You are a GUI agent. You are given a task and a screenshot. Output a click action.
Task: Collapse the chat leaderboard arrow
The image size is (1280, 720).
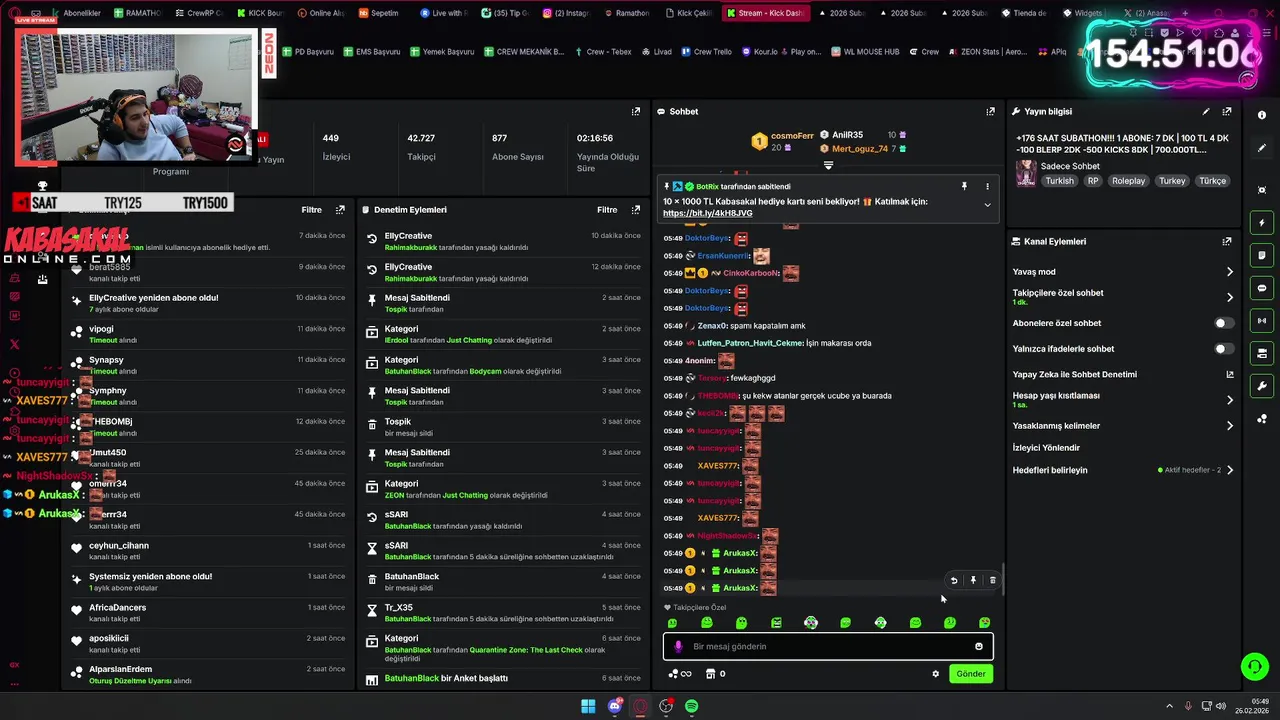[828, 165]
